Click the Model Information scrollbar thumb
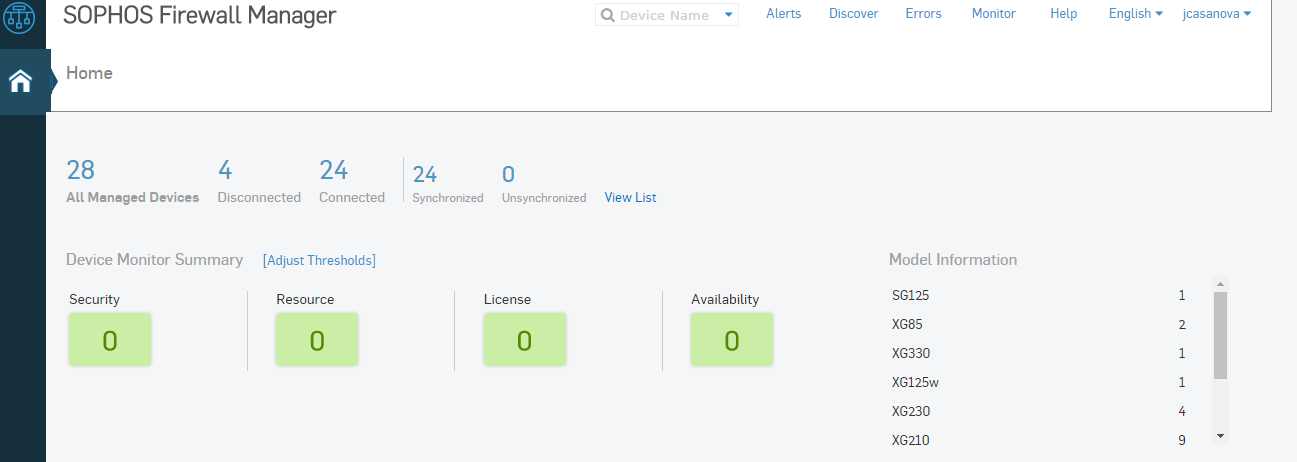Screen dimensions: 1297x462 (x=1220, y=335)
